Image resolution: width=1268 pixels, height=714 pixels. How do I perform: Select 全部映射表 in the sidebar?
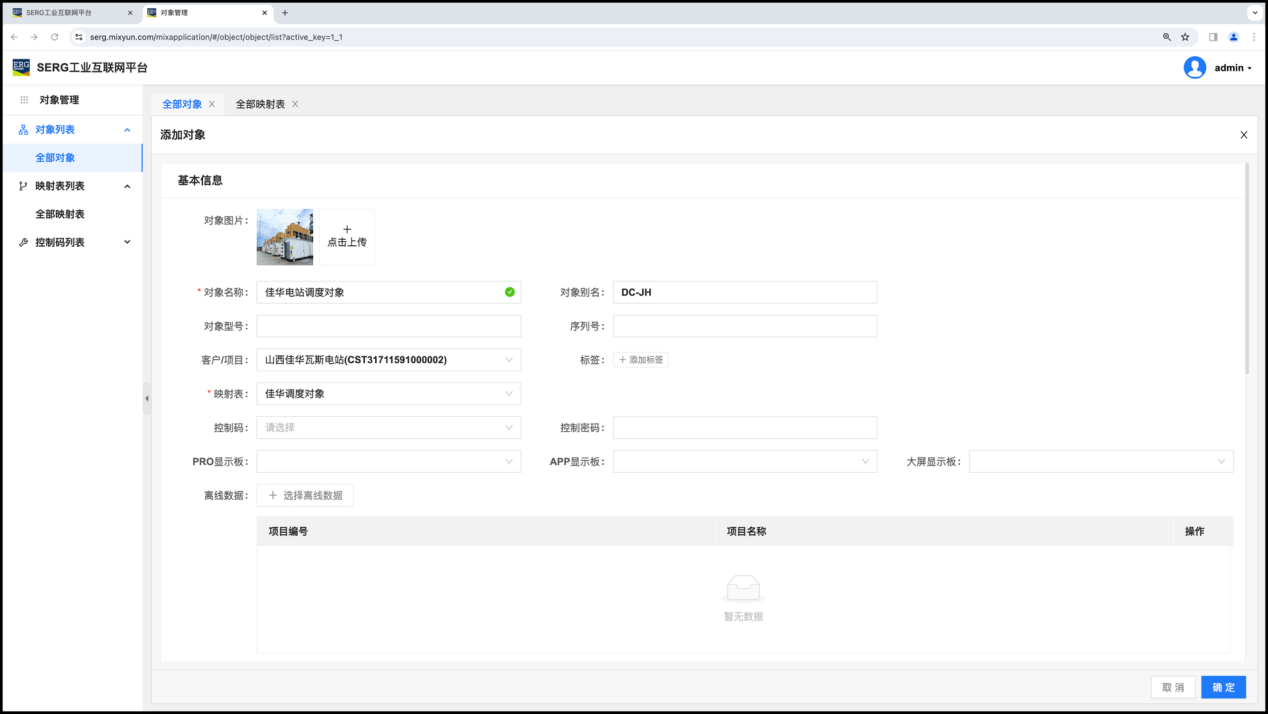(60, 214)
